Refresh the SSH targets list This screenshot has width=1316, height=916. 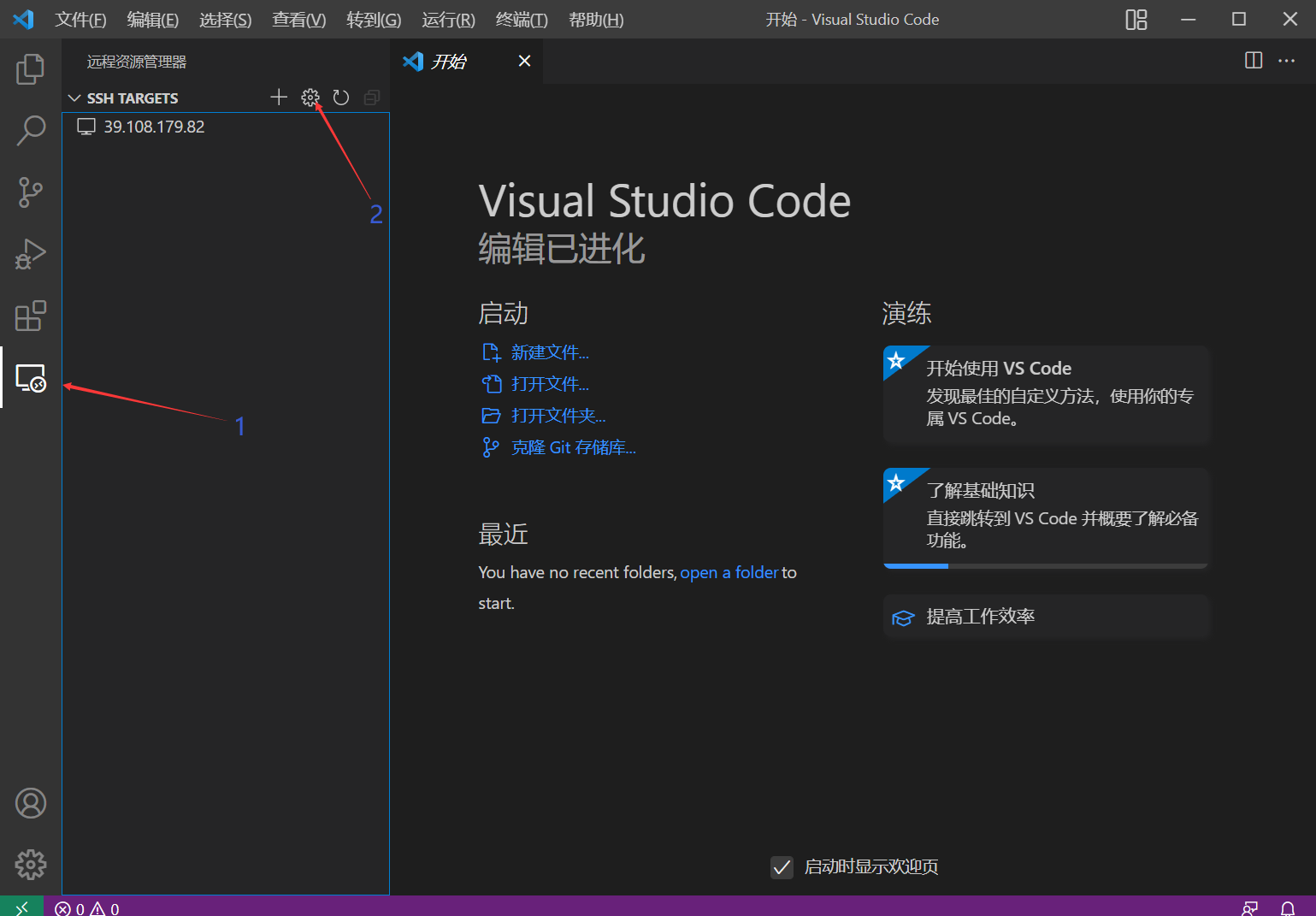click(x=341, y=98)
